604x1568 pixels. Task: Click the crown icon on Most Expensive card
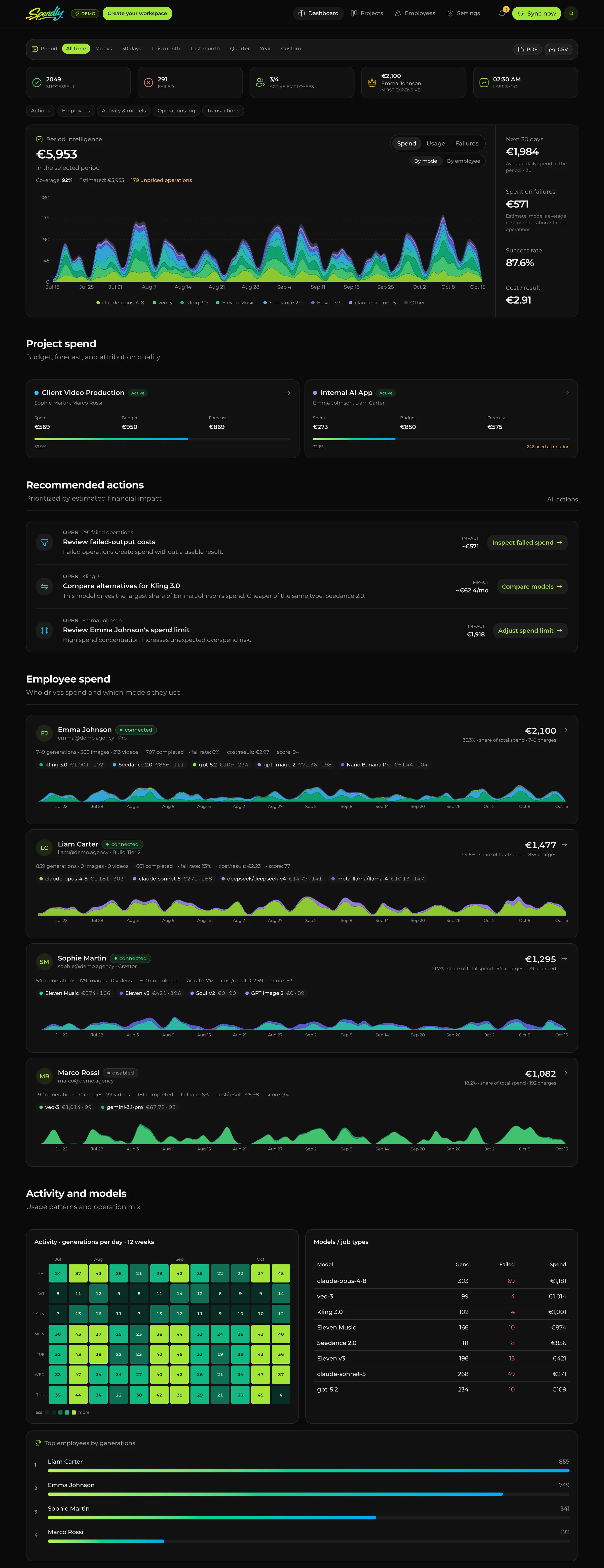(371, 82)
